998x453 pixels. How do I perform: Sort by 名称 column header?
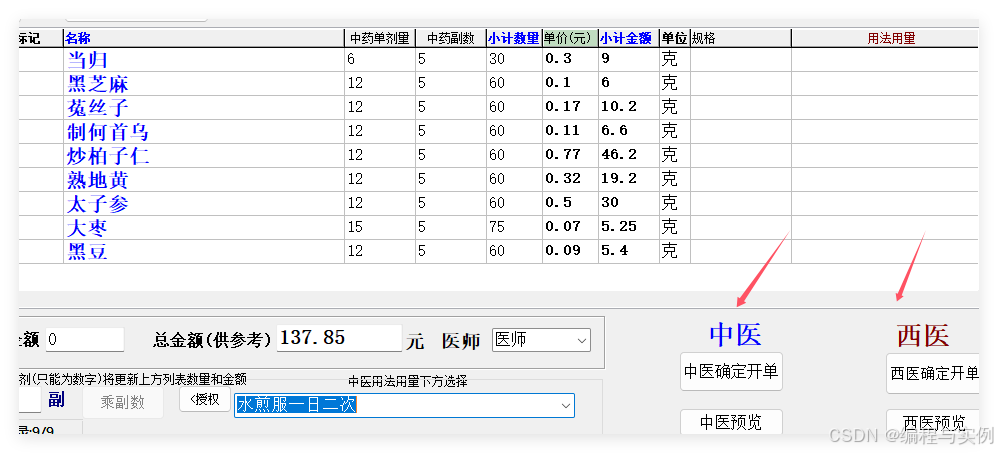(204, 38)
